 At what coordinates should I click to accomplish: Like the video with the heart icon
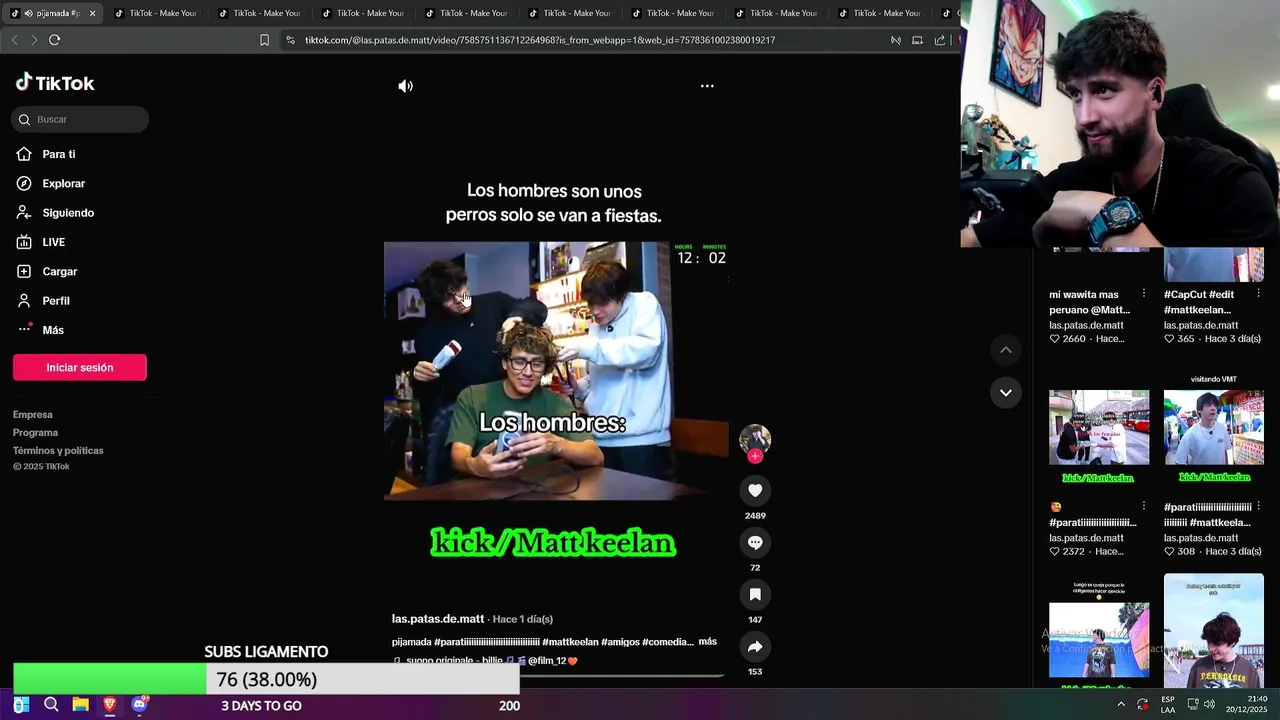pyautogui.click(x=755, y=490)
